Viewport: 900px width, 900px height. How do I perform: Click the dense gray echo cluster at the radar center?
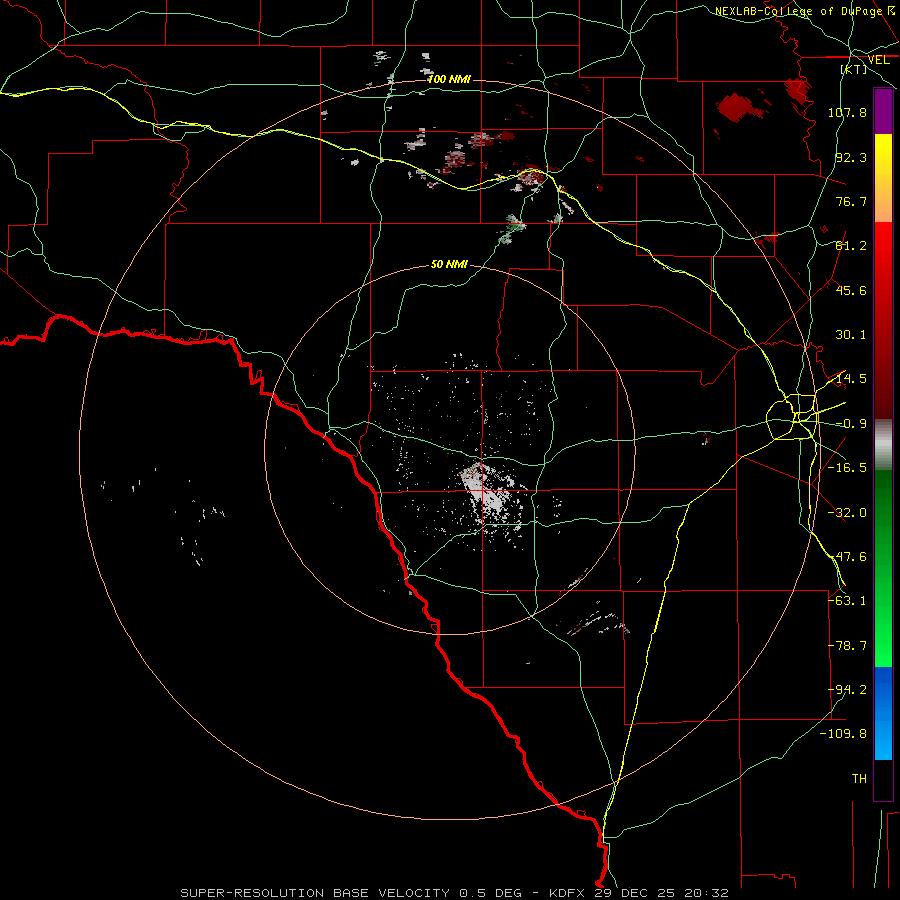click(487, 490)
